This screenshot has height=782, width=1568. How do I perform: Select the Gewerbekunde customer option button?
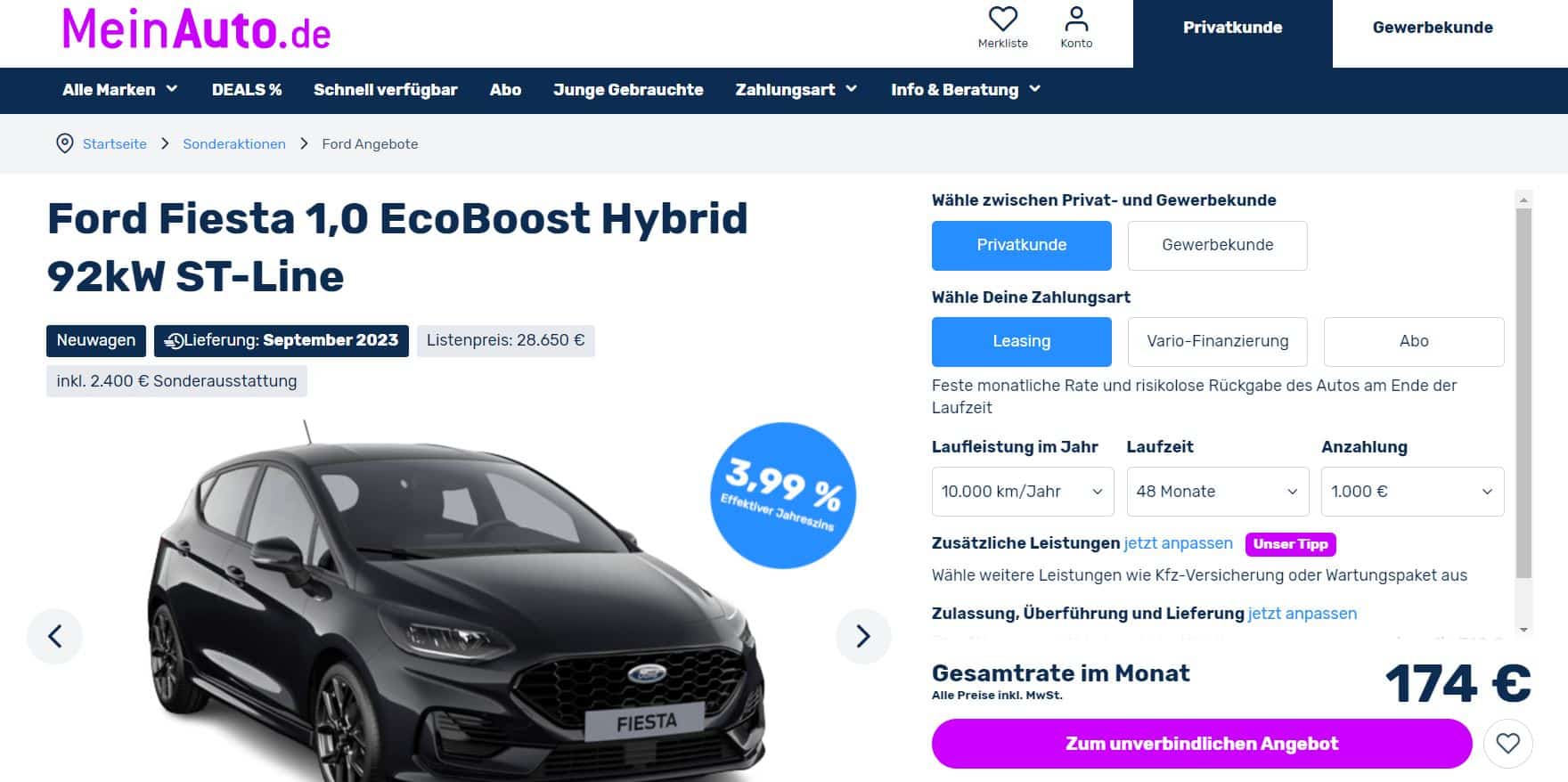point(1217,245)
